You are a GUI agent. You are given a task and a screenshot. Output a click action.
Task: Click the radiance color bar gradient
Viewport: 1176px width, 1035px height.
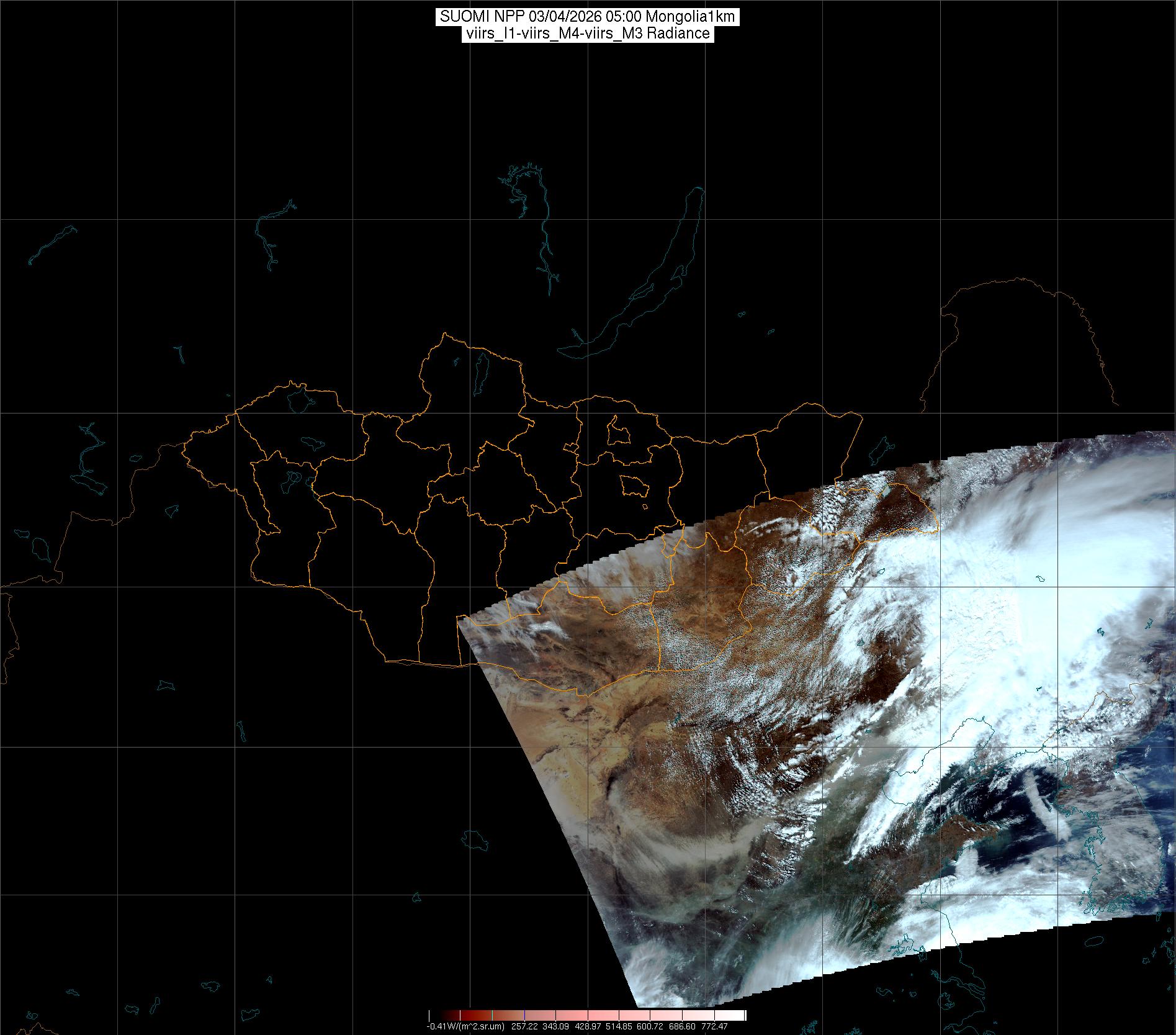tap(588, 1016)
